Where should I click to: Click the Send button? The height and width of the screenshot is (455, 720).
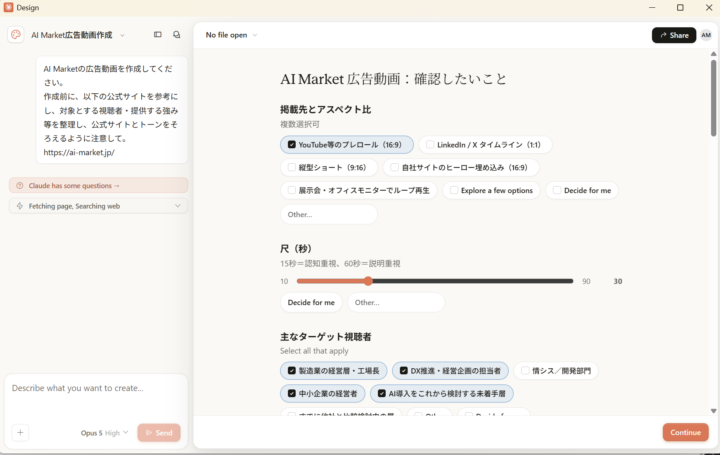point(159,433)
